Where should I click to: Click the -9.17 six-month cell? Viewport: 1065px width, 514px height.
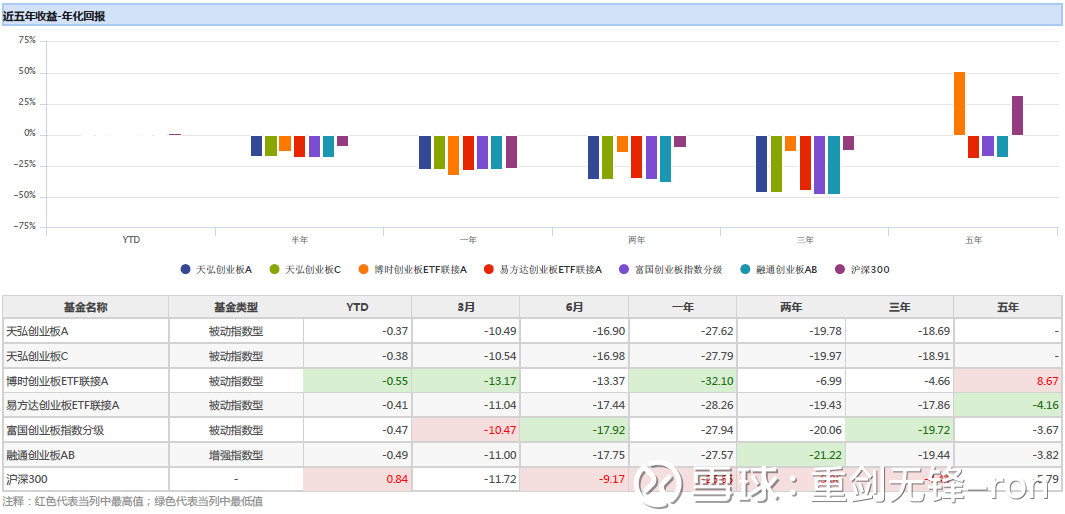pos(574,479)
